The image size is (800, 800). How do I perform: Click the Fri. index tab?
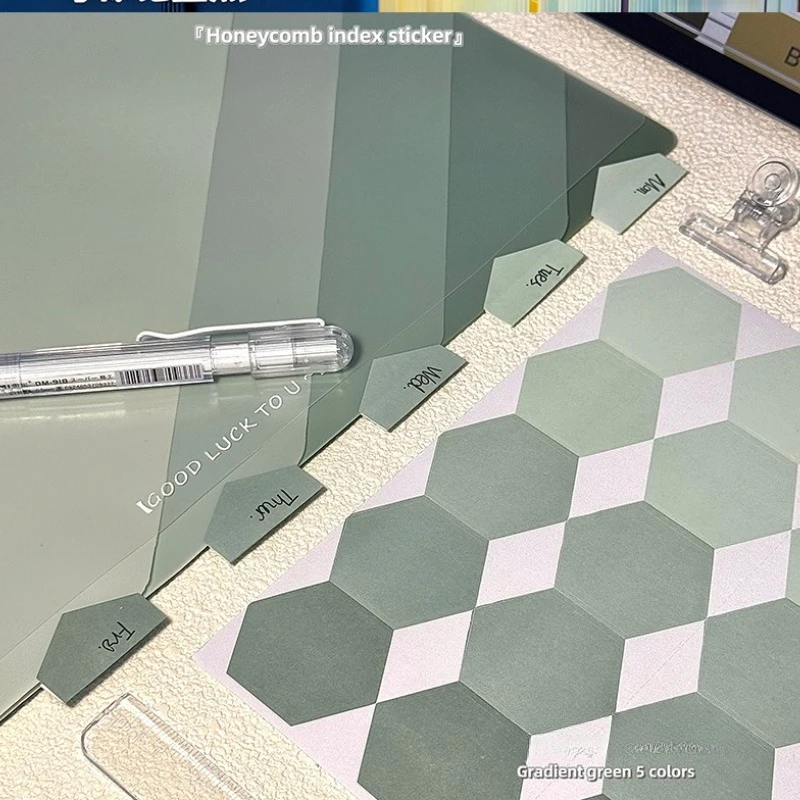coord(102,647)
